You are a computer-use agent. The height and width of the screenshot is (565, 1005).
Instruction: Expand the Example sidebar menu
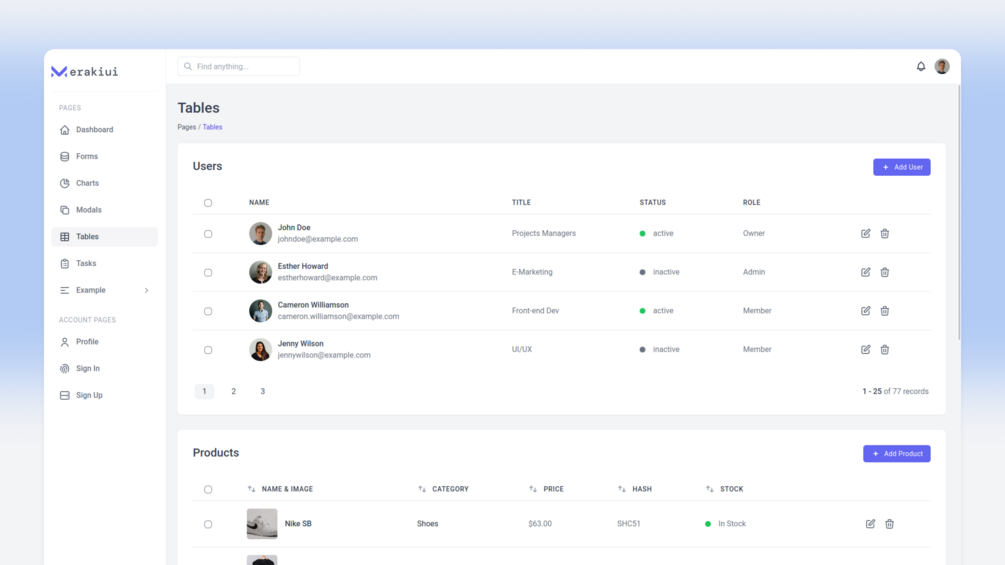[104, 290]
